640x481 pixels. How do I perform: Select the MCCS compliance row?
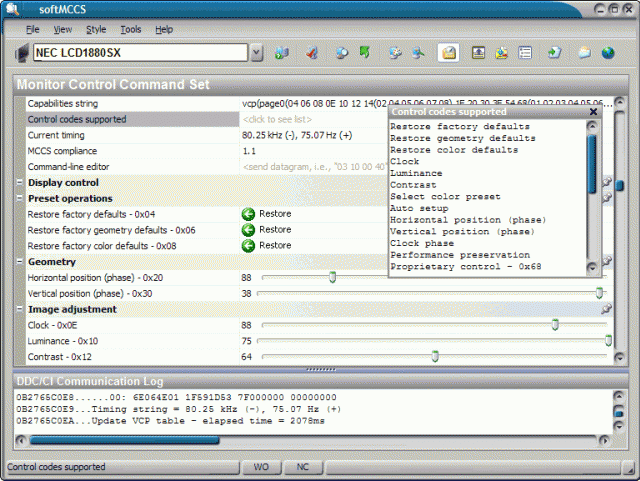(133, 151)
